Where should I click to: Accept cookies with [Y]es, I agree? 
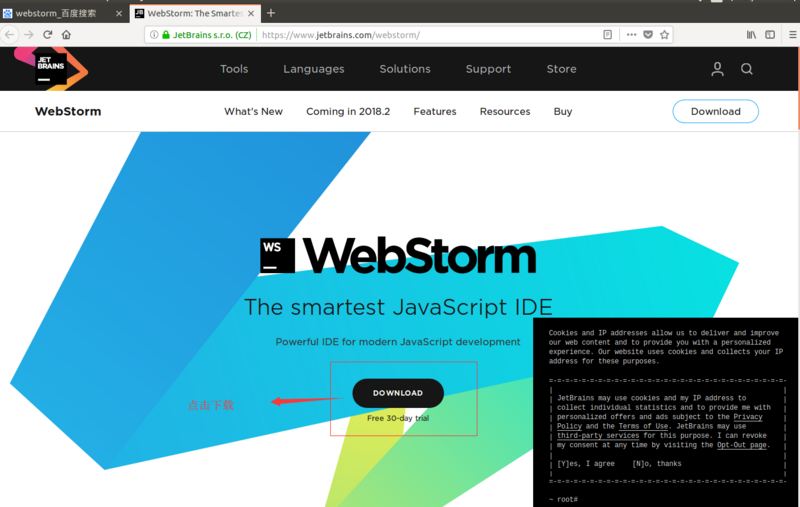pyautogui.click(x=586, y=464)
